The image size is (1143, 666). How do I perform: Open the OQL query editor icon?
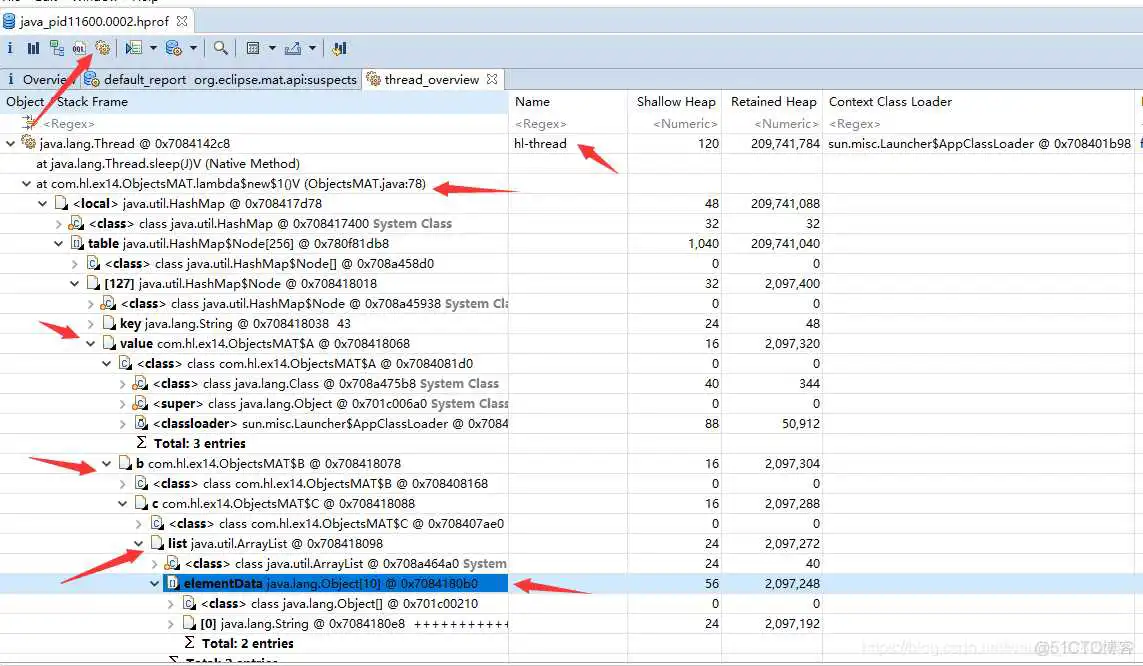[x=79, y=48]
